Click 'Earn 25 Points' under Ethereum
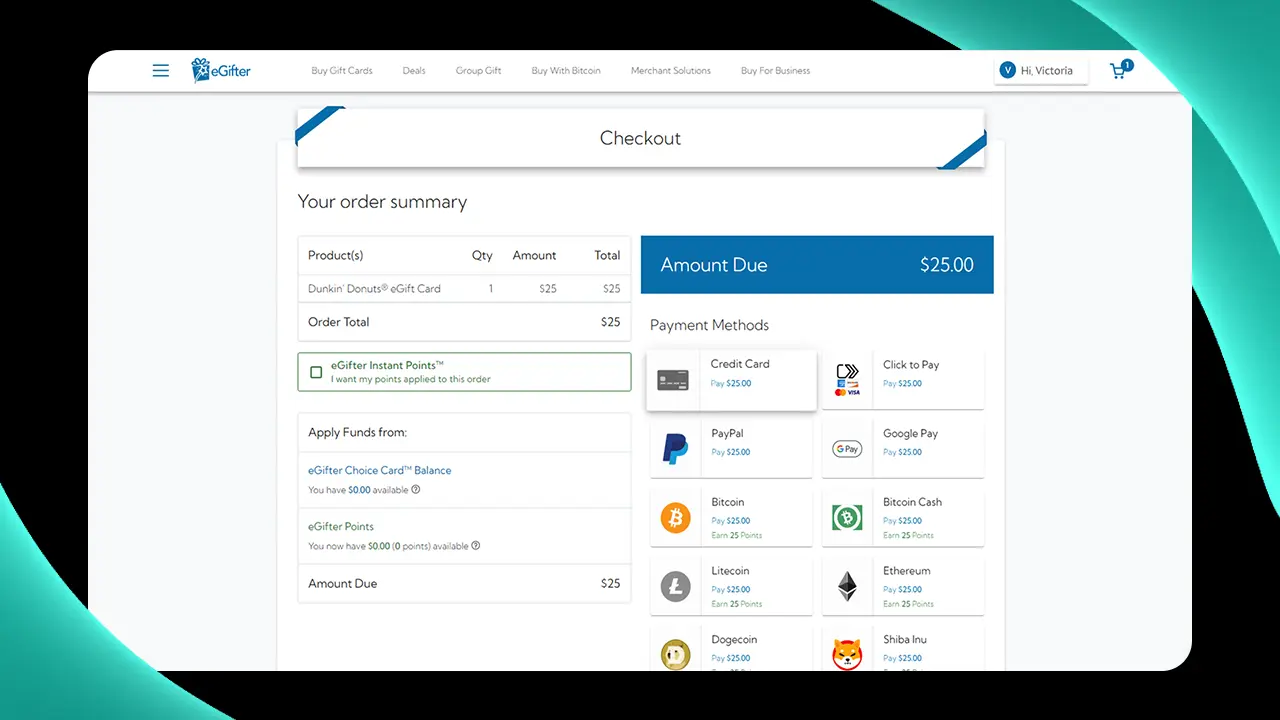Image resolution: width=1280 pixels, height=720 pixels. [909, 604]
